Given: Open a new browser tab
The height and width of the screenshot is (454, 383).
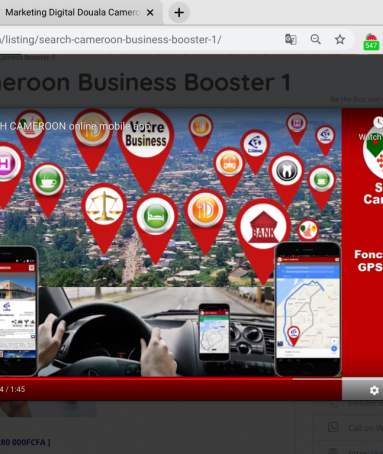Looking at the screenshot, I should click(x=179, y=13).
